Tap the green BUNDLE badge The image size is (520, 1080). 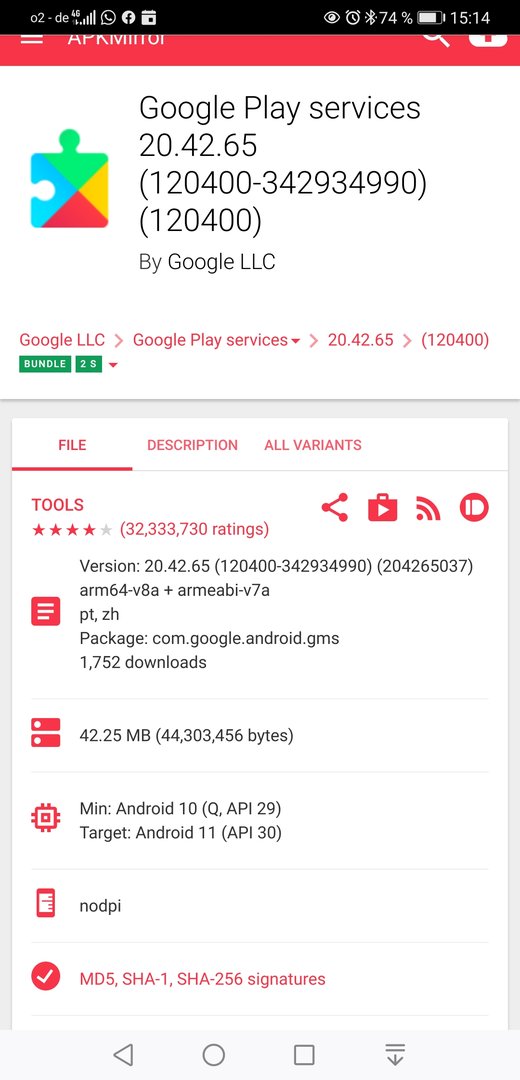pyautogui.click(x=45, y=364)
